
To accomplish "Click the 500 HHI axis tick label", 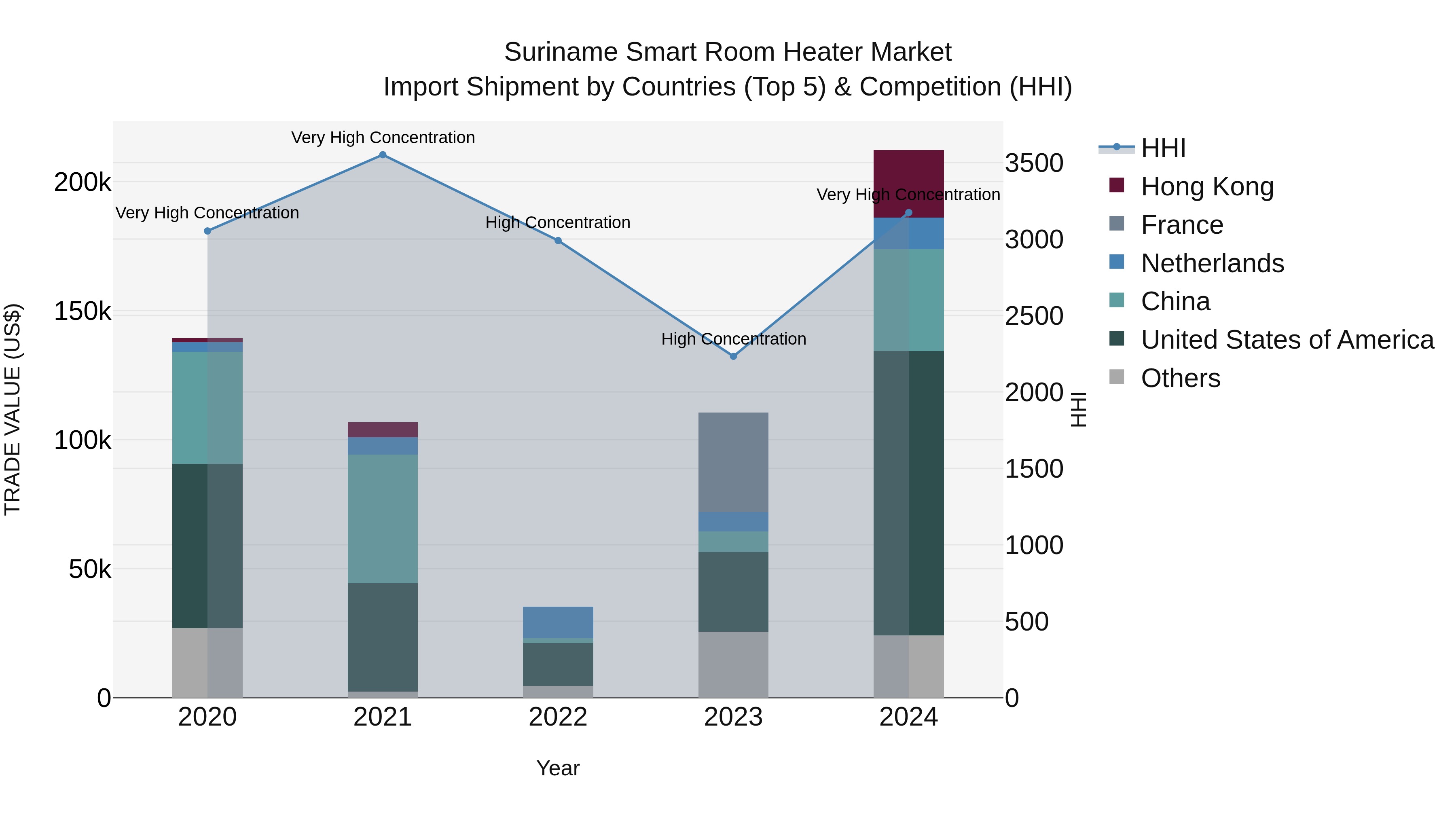I will click(x=1027, y=622).
